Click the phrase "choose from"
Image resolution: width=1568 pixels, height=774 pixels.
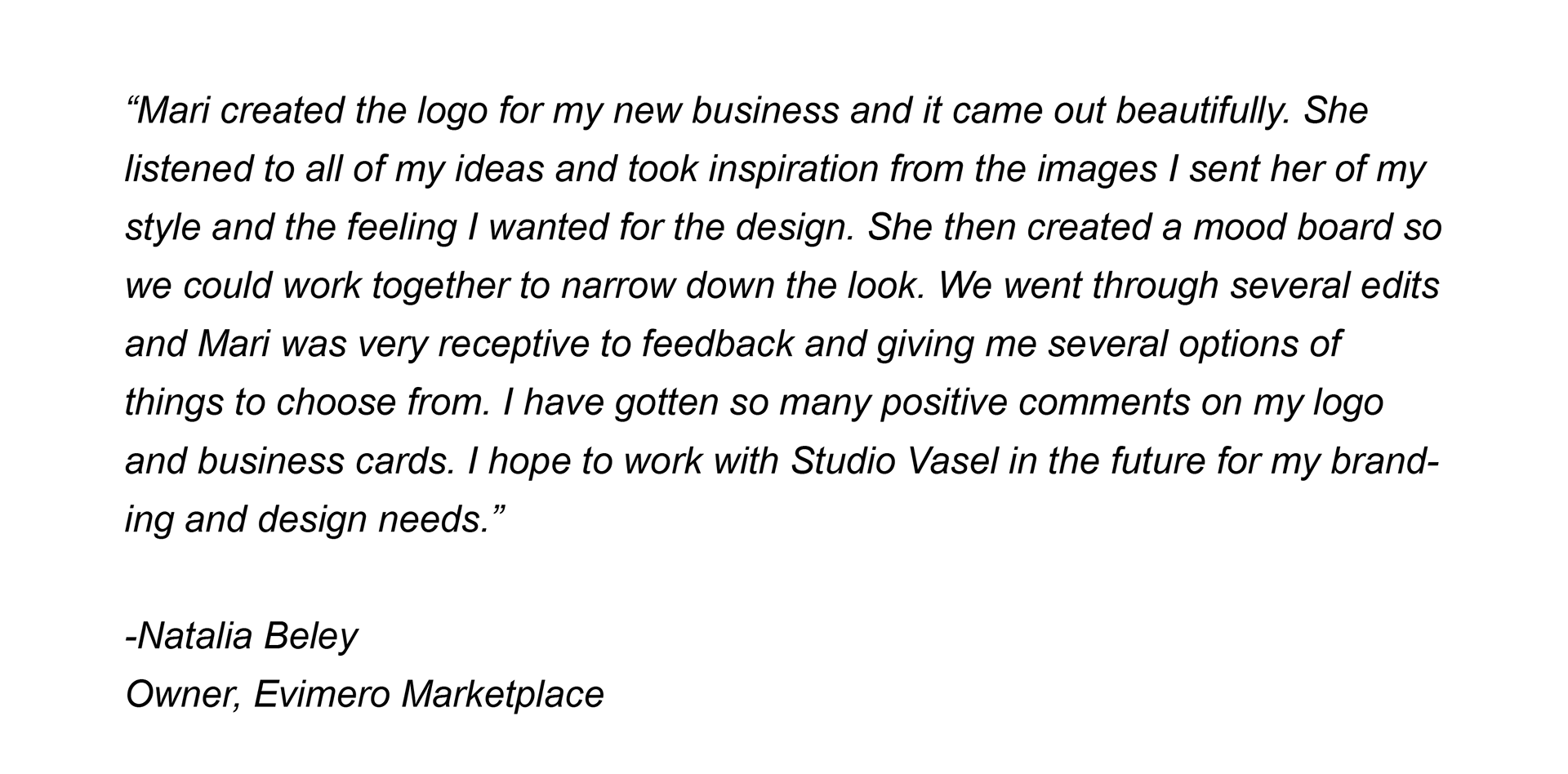click(x=382, y=403)
